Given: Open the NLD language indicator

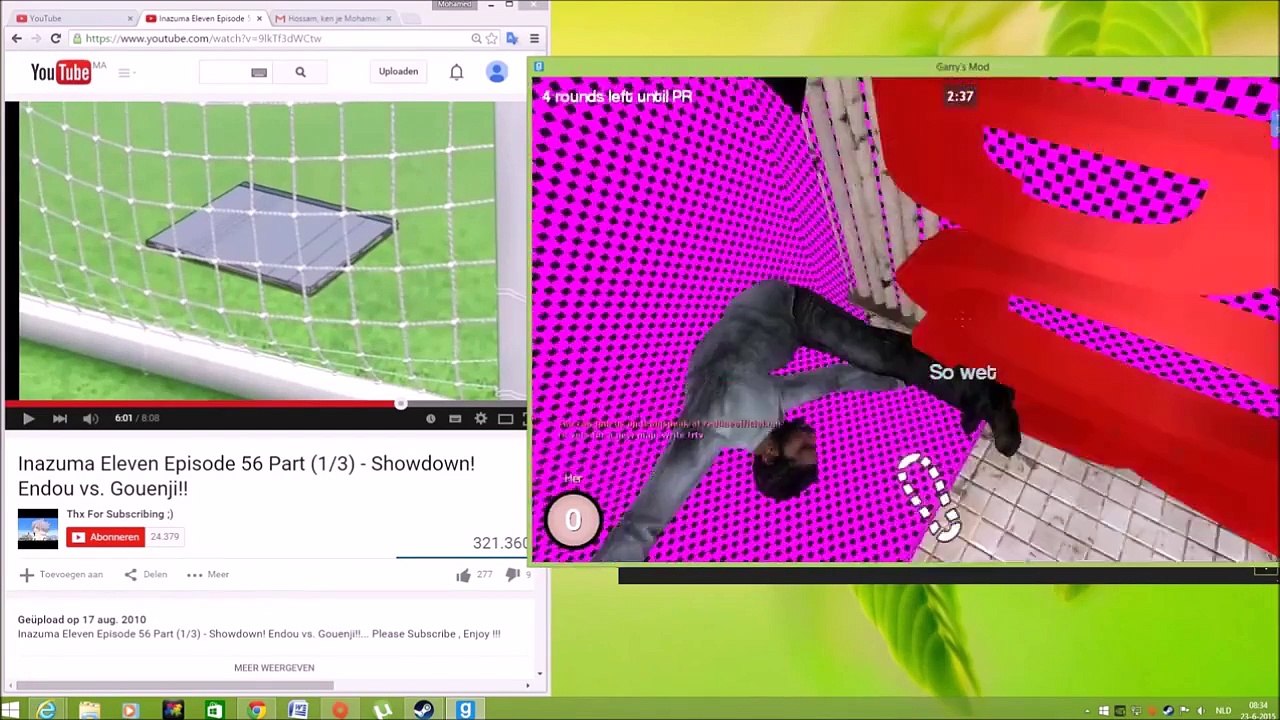Looking at the screenshot, I should [x=1223, y=711].
